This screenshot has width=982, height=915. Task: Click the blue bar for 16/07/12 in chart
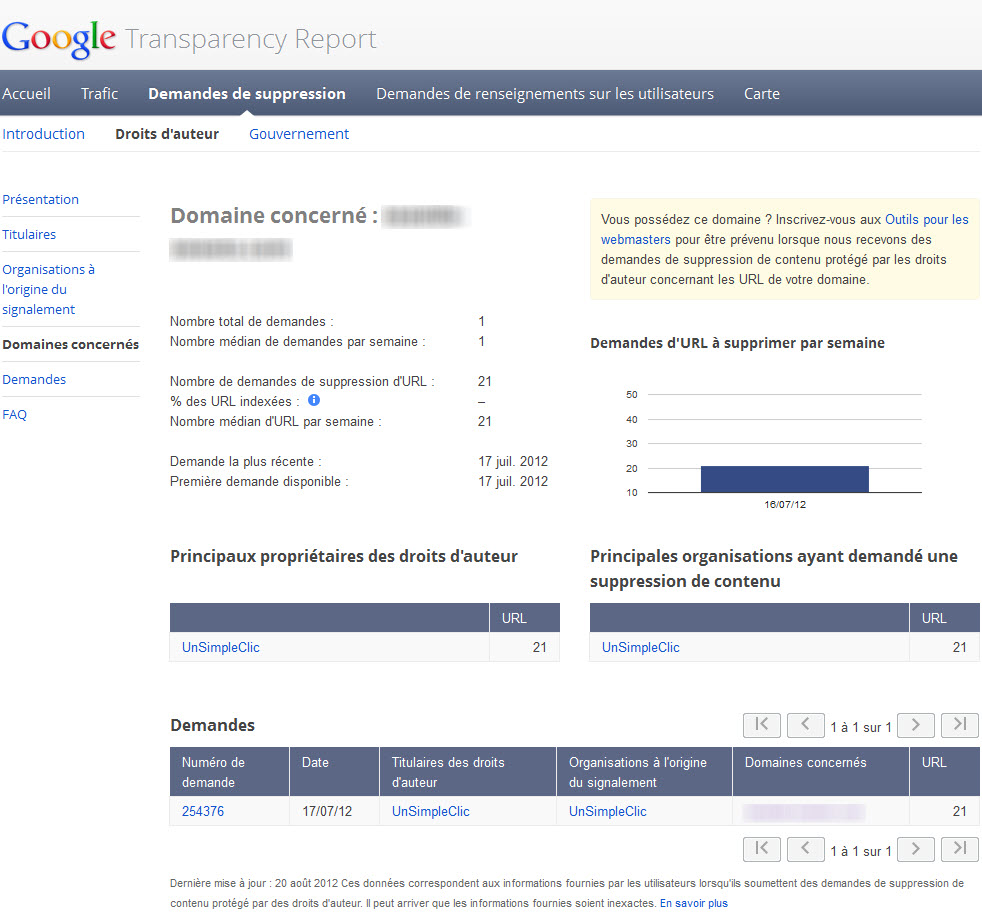point(784,479)
